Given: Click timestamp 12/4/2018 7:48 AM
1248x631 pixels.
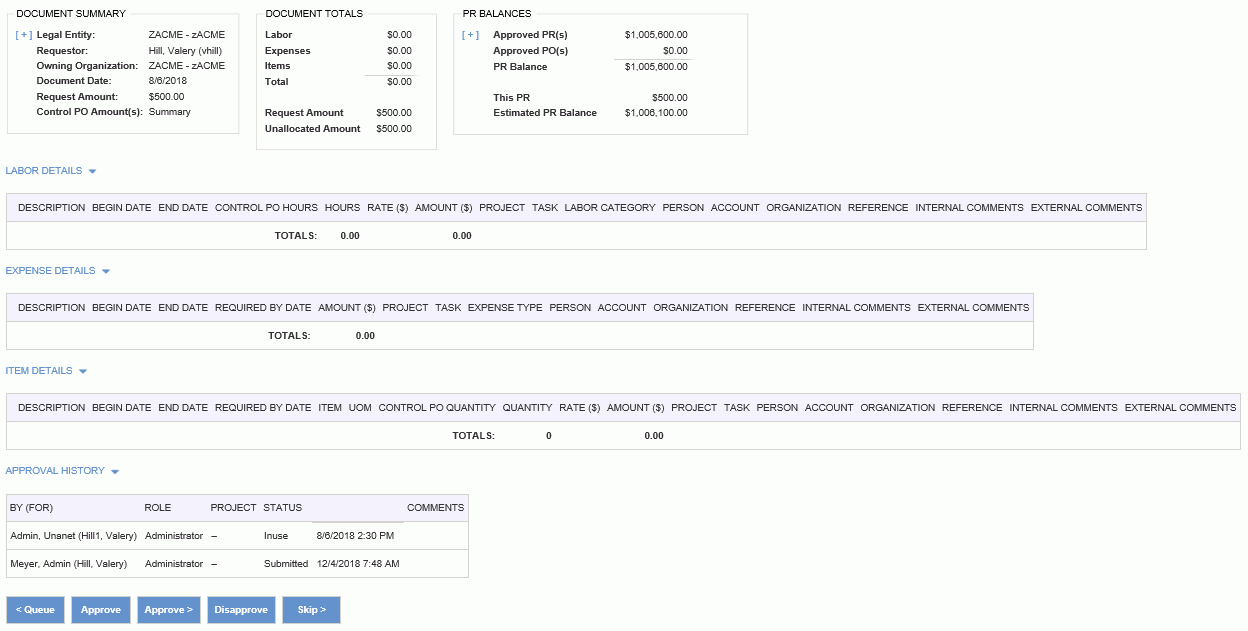Looking at the screenshot, I should 358,564.
